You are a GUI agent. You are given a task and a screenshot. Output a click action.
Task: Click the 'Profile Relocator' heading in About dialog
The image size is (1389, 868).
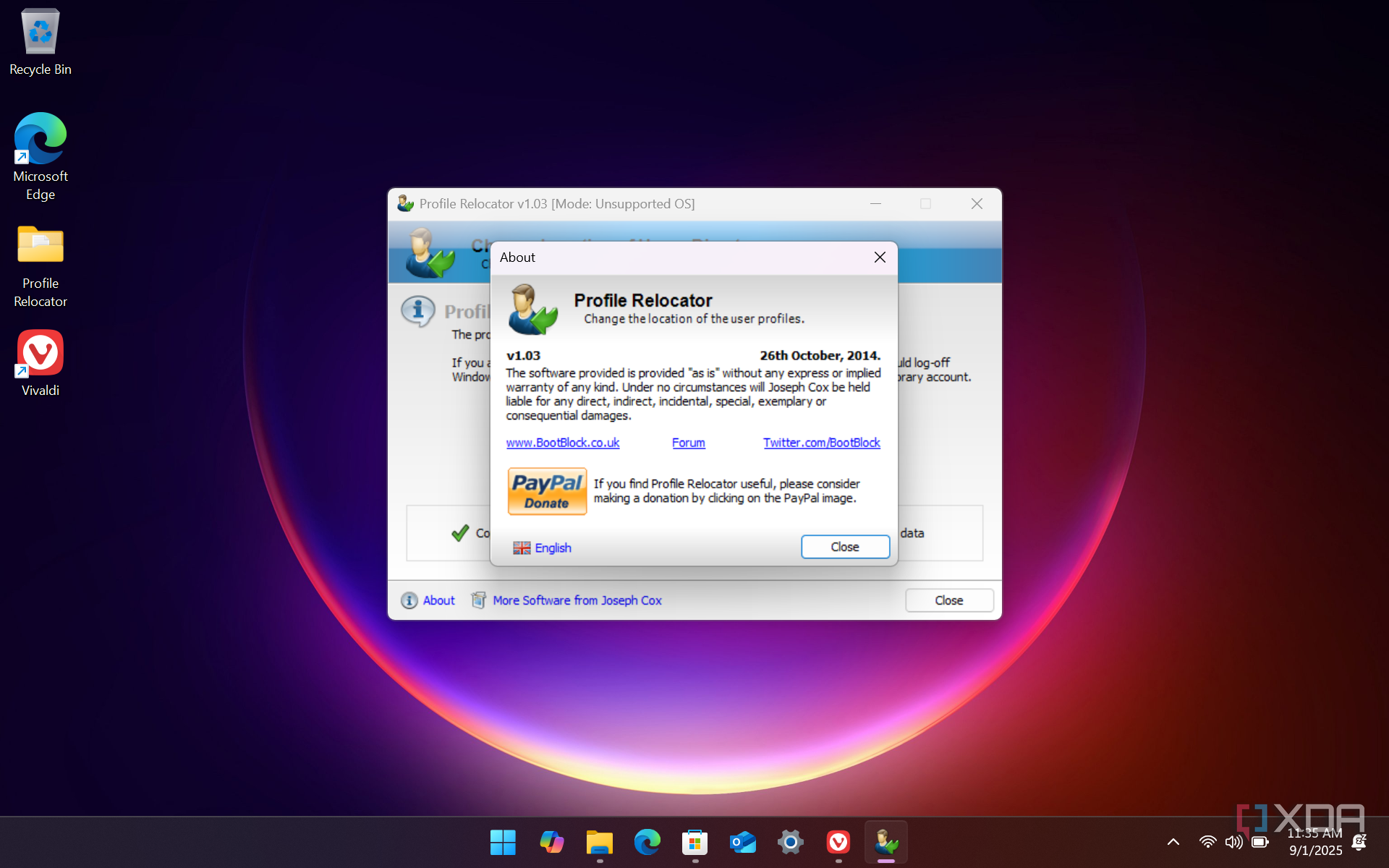point(643,300)
